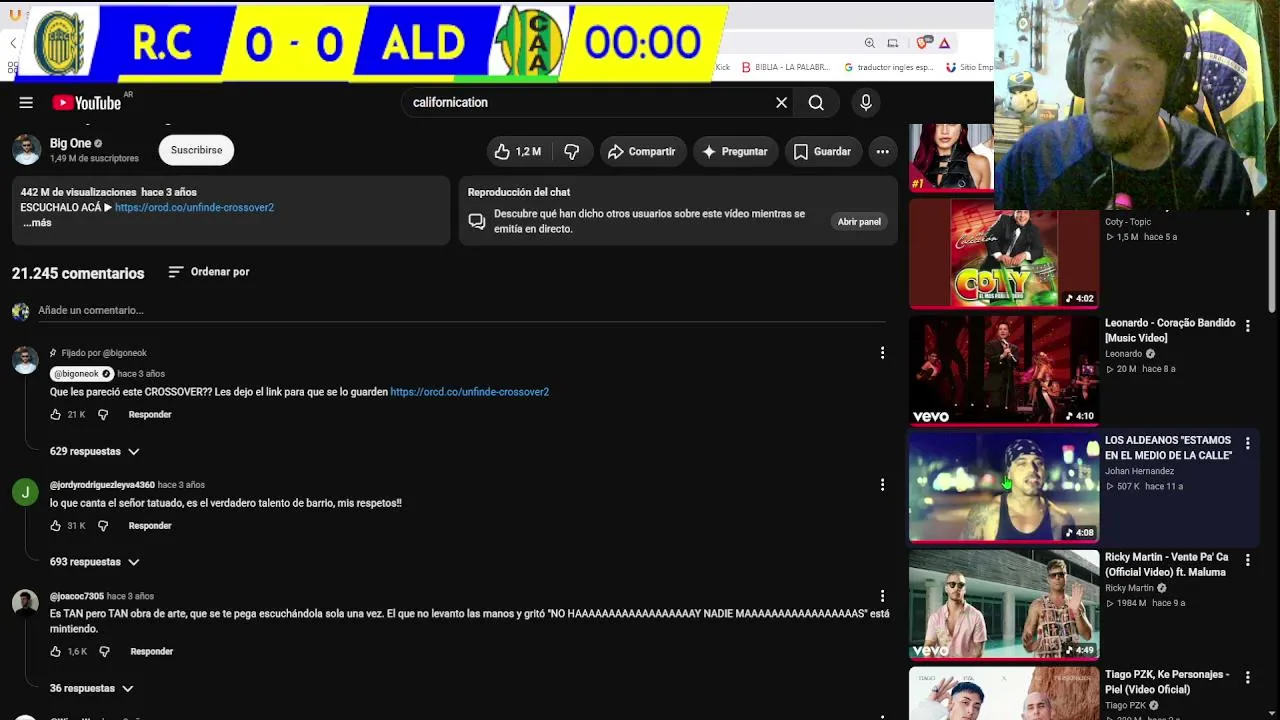The width and height of the screenshot is (1280, 720).
Task: Open the @jordyrodriguezleyva4360 profile link
Action: click(102, 485)
